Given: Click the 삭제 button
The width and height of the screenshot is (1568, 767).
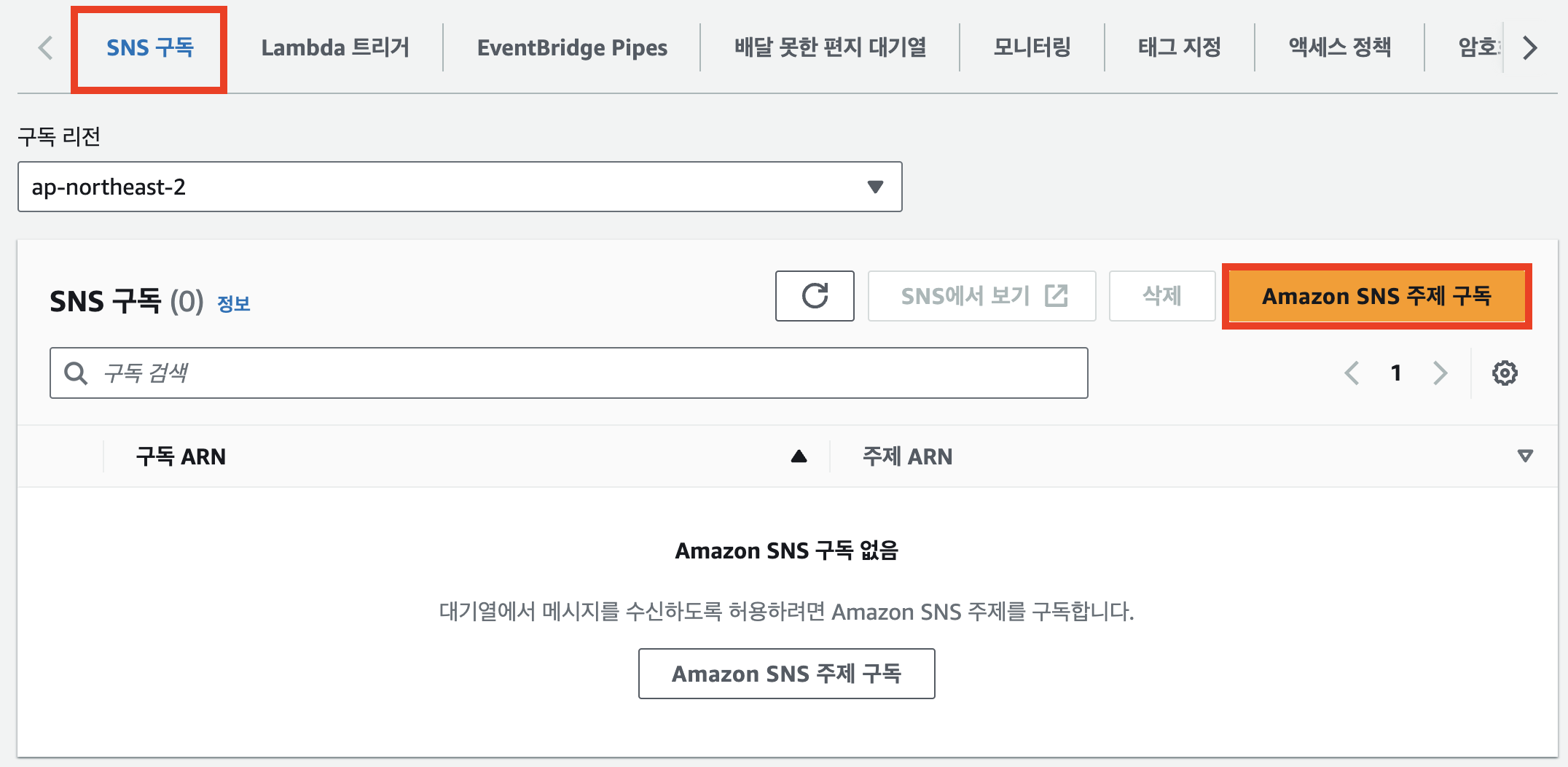Looking at the screenshot, I should (x=1161, y=296).
